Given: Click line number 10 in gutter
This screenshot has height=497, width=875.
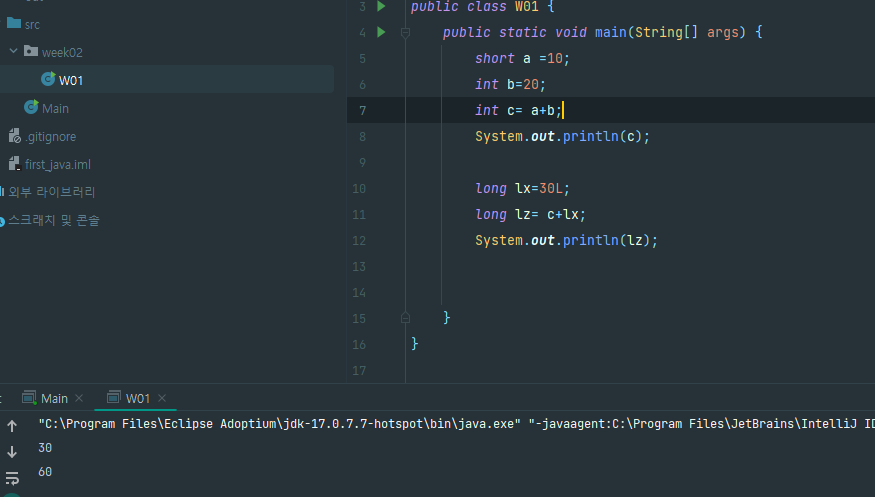Looking at the screenshot, I should click(359, 189).
